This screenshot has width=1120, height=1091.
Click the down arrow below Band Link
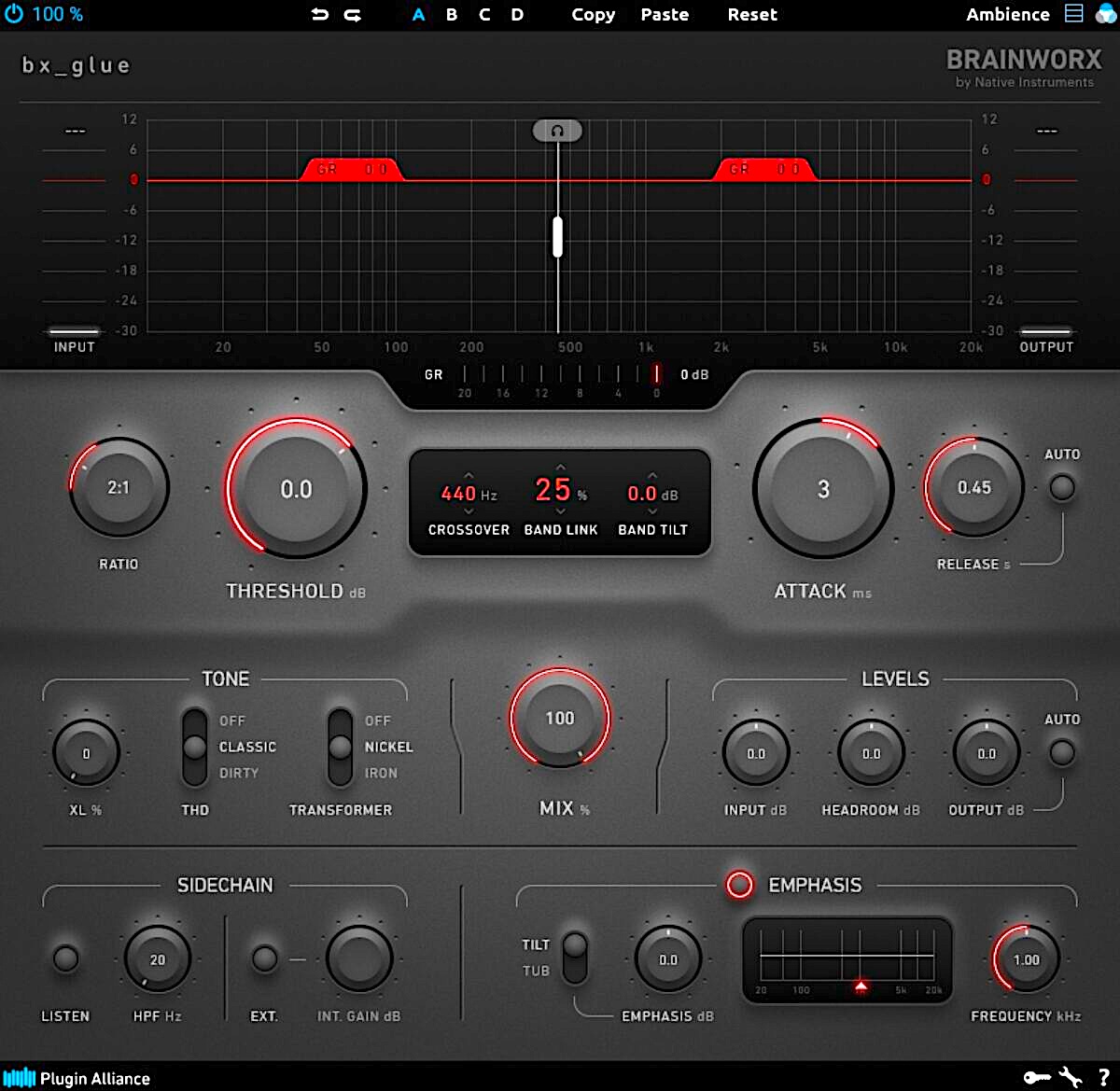[560, 511]
